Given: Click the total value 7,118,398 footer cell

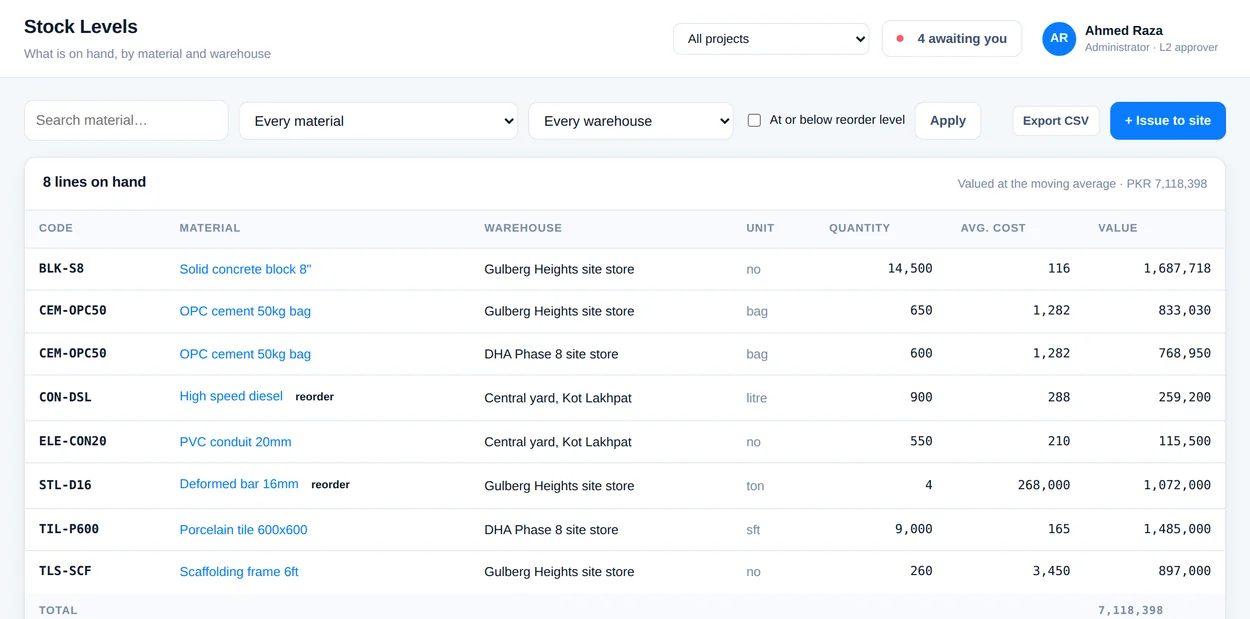Looking at the screenshot, I should click(1131, 610).
